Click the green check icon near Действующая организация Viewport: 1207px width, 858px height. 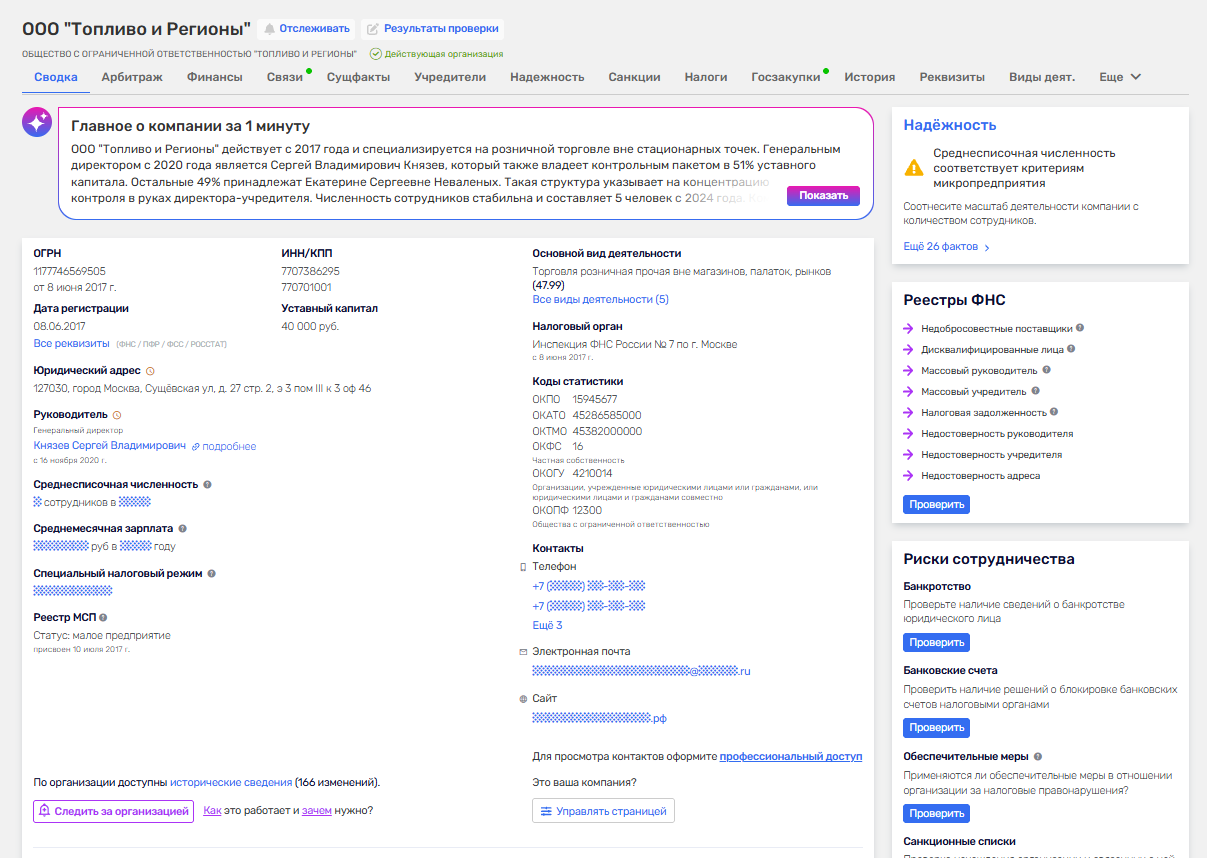[x=376, y=54]
